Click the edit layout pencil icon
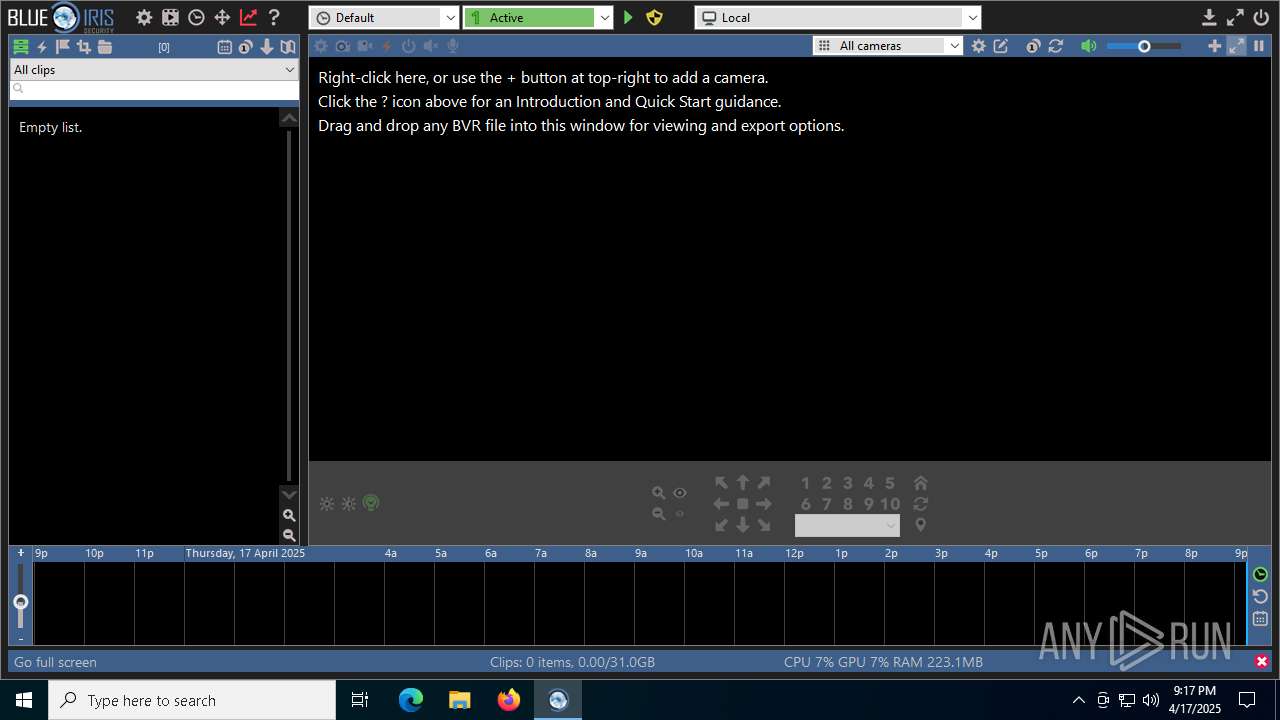The height and width of the screenshot is (720, 1280). tap(1000, 46)
